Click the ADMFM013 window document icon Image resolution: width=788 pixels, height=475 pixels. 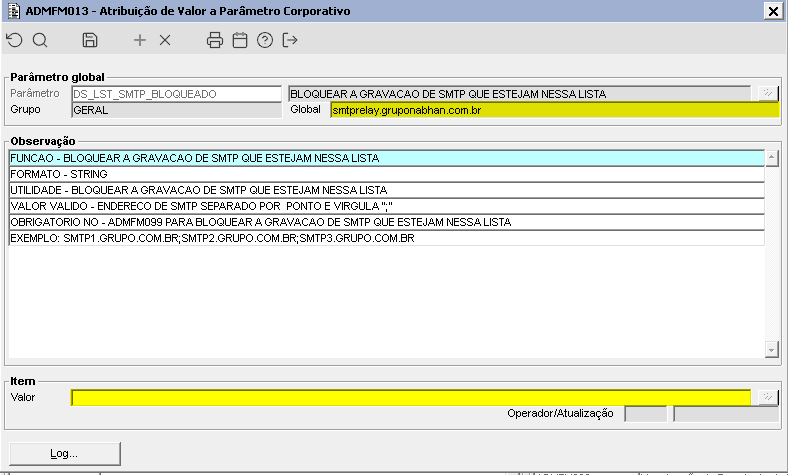point(14,11)
